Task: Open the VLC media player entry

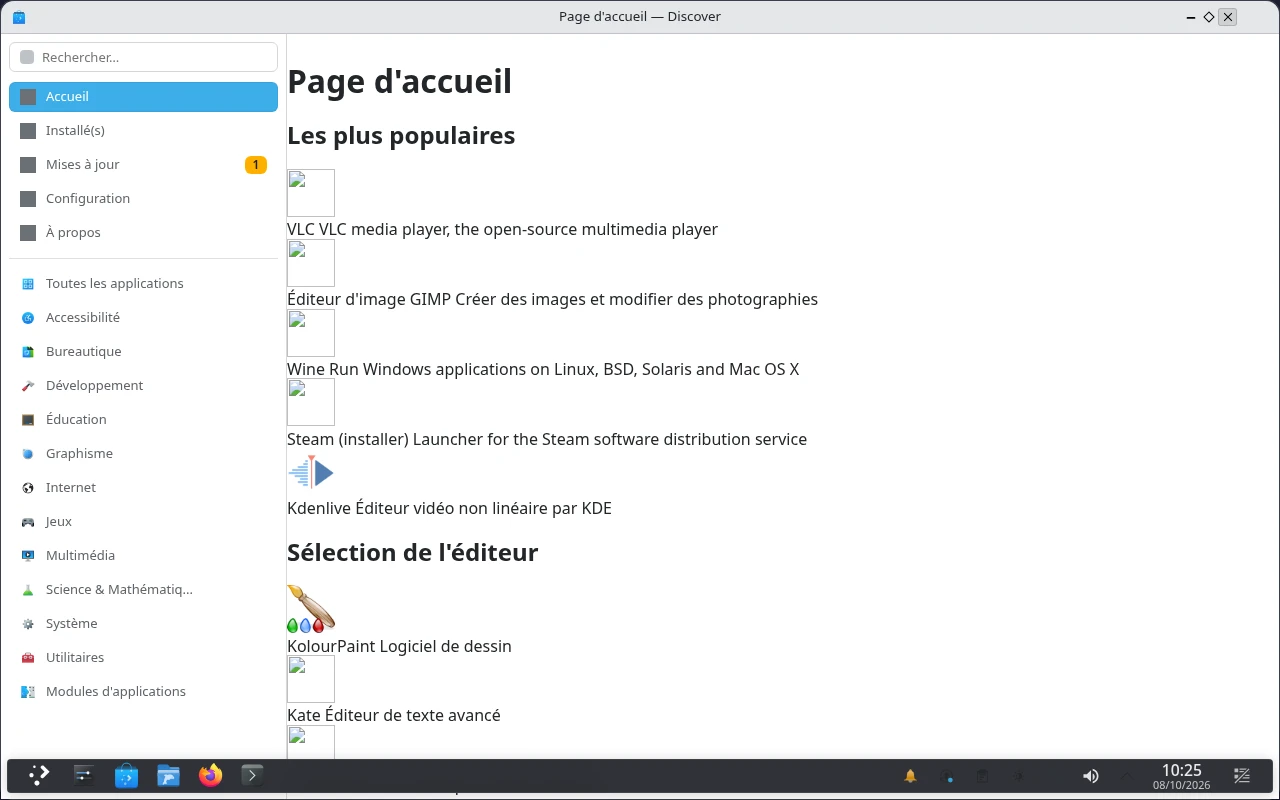Action: pyautogui.click(x=502, y=229)
